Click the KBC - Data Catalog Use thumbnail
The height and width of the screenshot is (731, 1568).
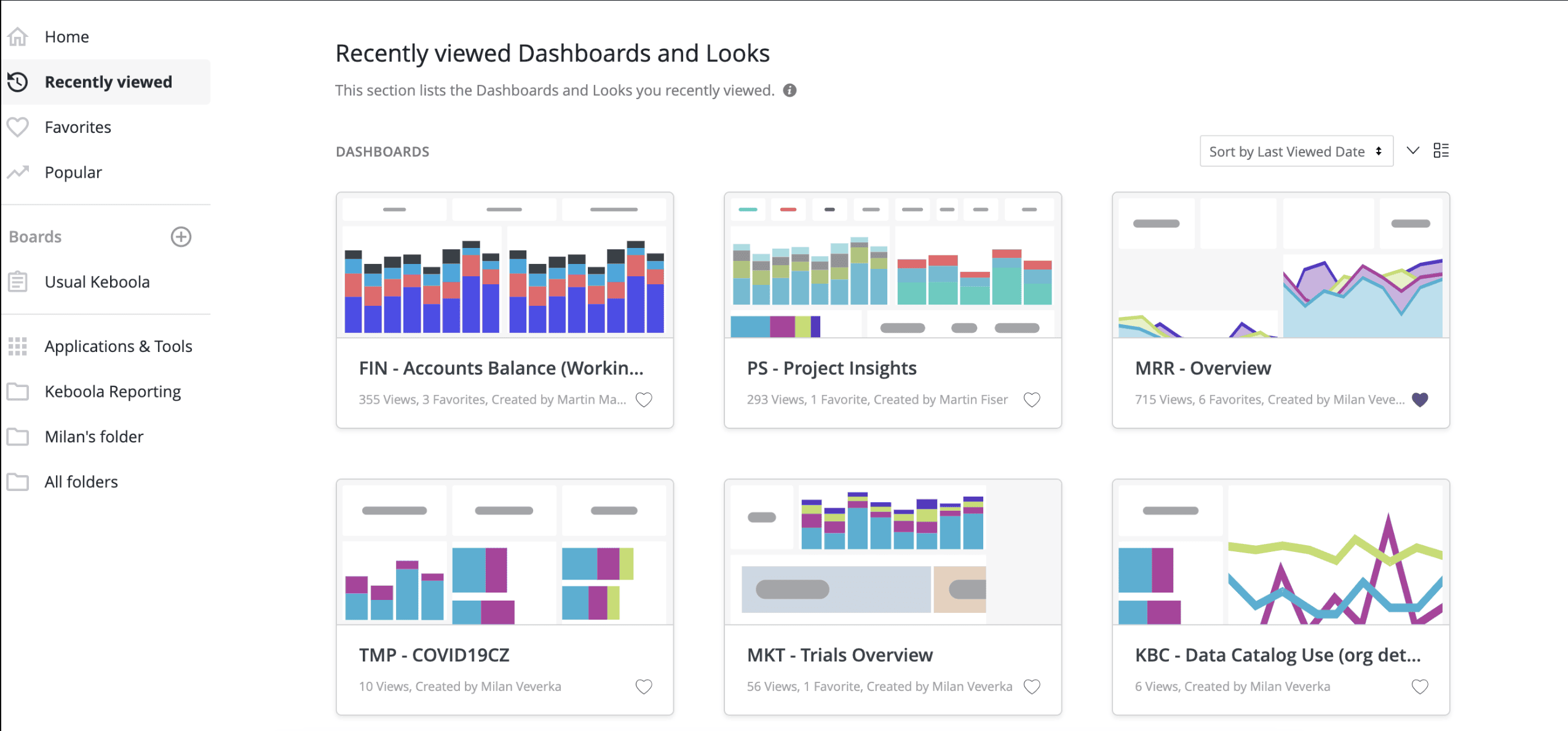tap(1280, 553)
